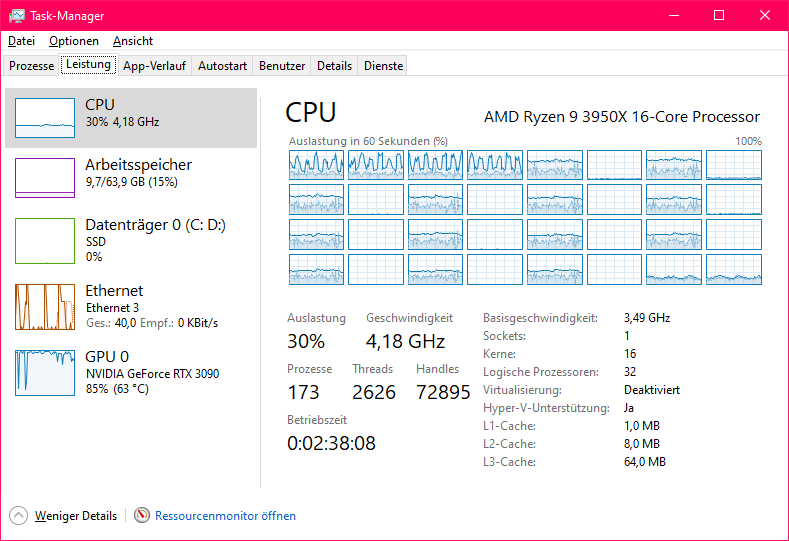
Task: Open the Optionen menu
Action: [74, 41]
